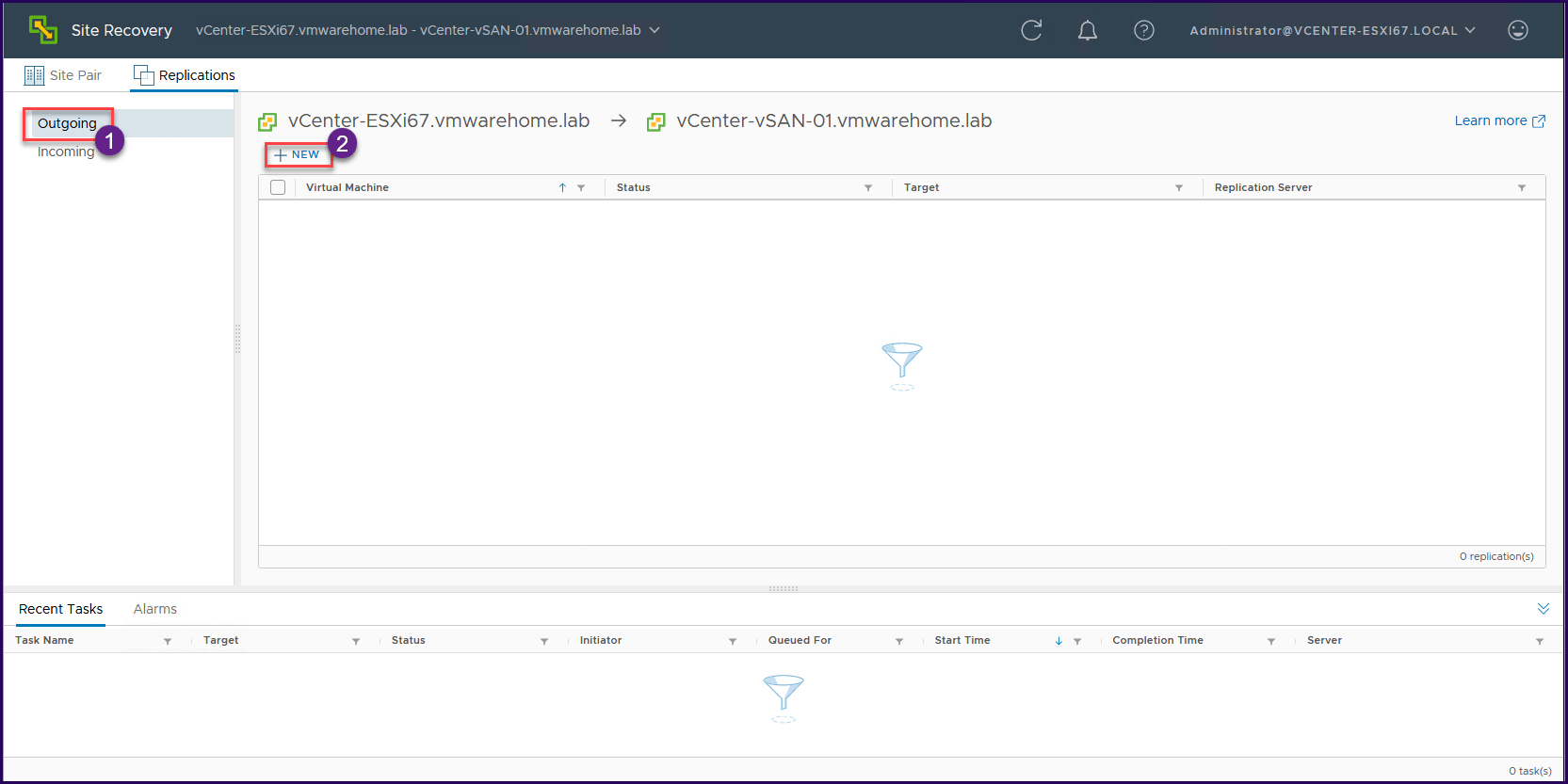Open notifications bell icon
The height and width of the screenshot is (784, 1568).
1088,30
